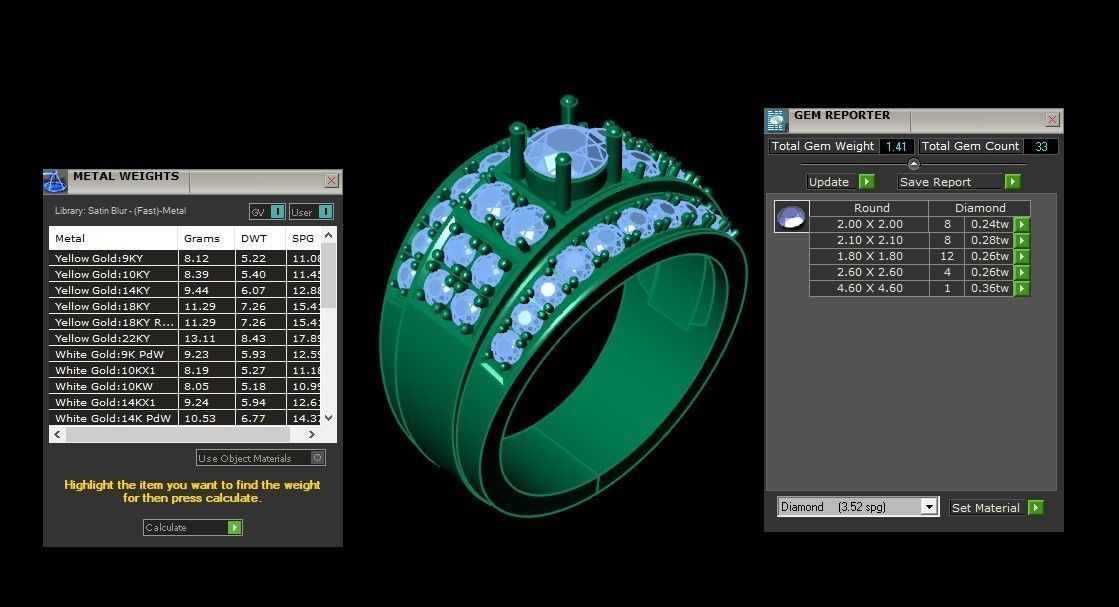Click green arrow beside Save Report
The height and width of the screenshot is (607, 1119).
click(1013, 182)
